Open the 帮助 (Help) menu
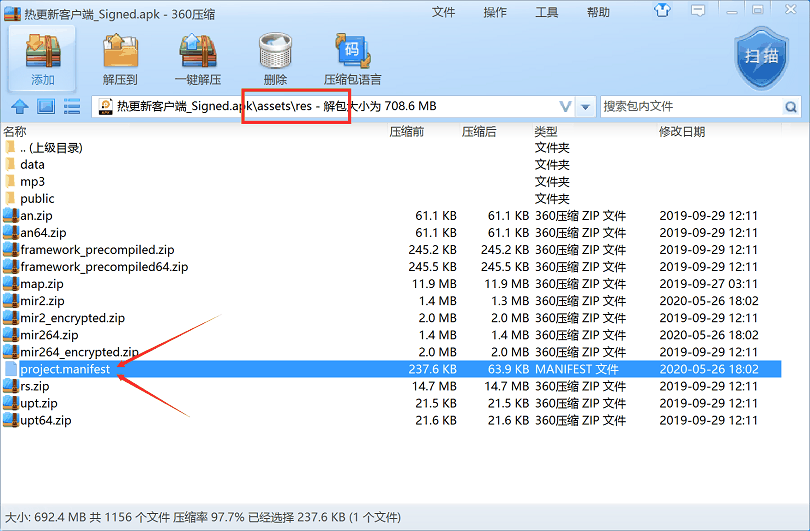 coord(598,12)
